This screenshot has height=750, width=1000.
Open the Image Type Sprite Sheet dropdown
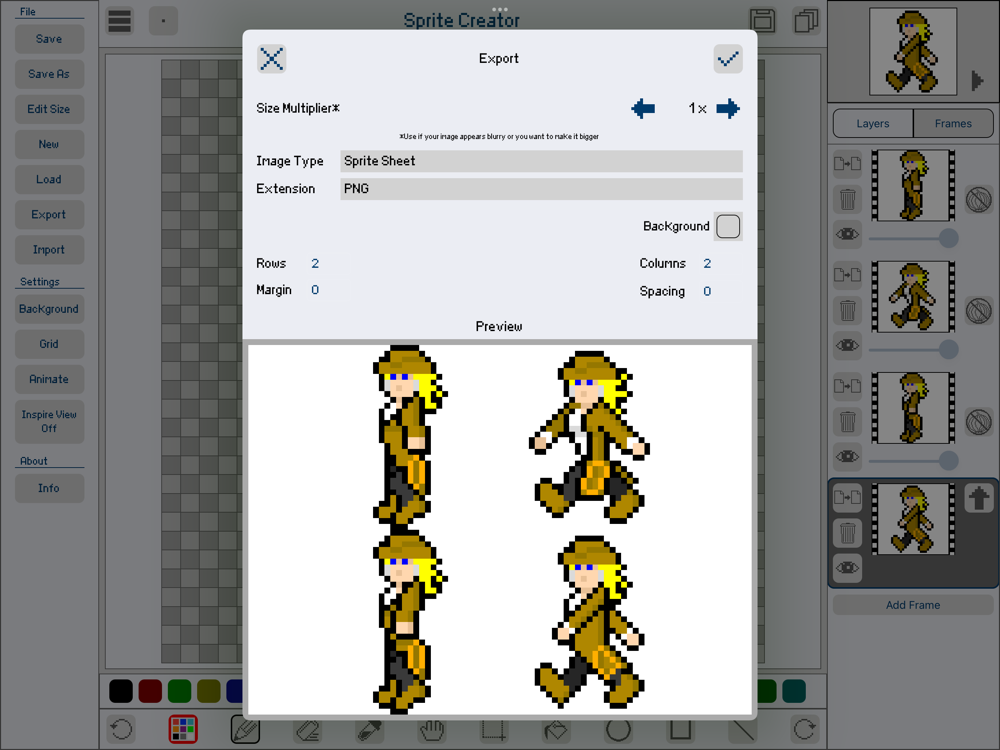click(541, 161)
